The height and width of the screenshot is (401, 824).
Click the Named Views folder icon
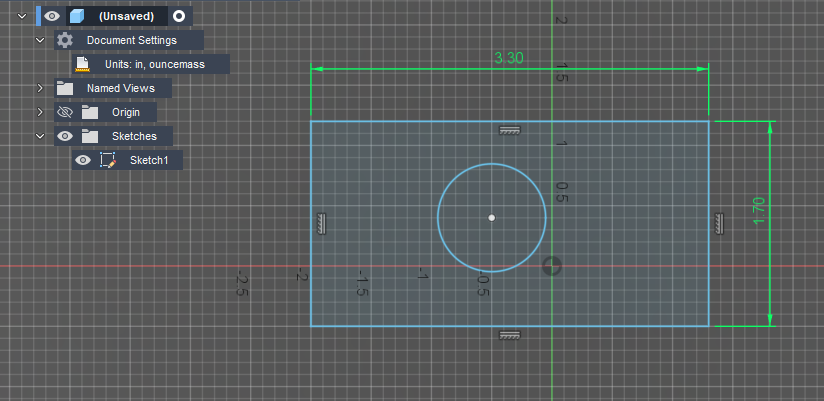[65, 88]
